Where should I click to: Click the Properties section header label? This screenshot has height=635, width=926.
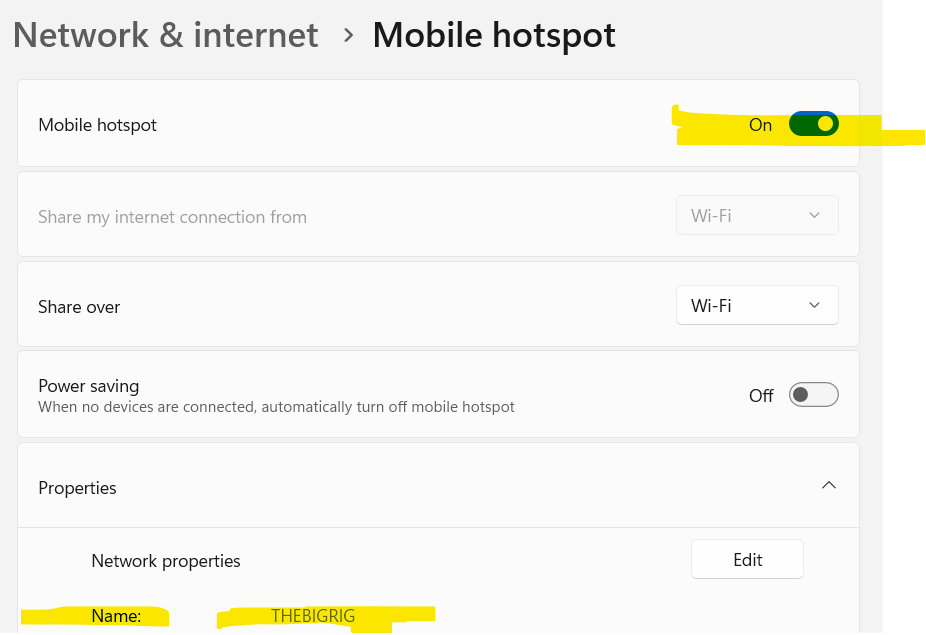point(77,488)
